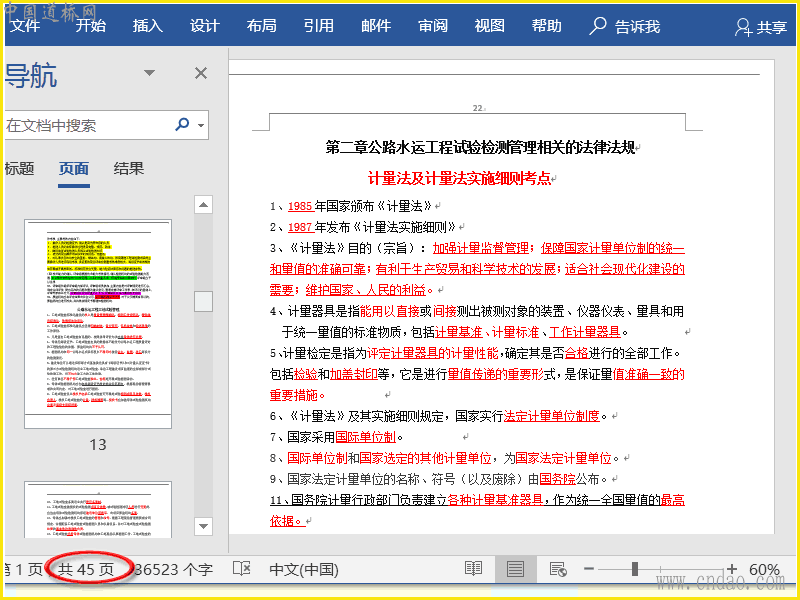
Task: Click the zoom out minus icon
Action: pos(589,569)
